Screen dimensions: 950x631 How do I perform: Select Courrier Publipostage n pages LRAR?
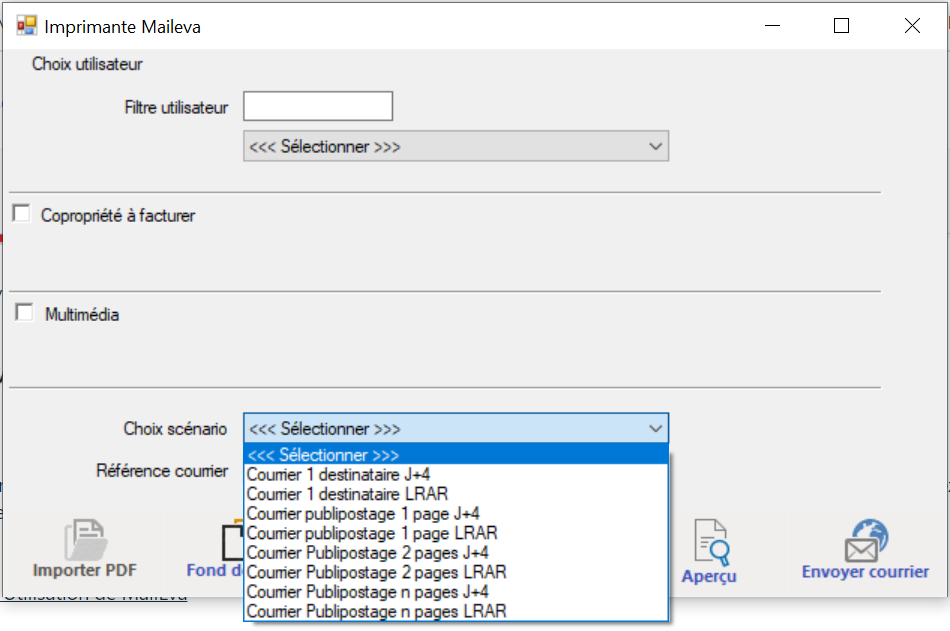point(456,610)
